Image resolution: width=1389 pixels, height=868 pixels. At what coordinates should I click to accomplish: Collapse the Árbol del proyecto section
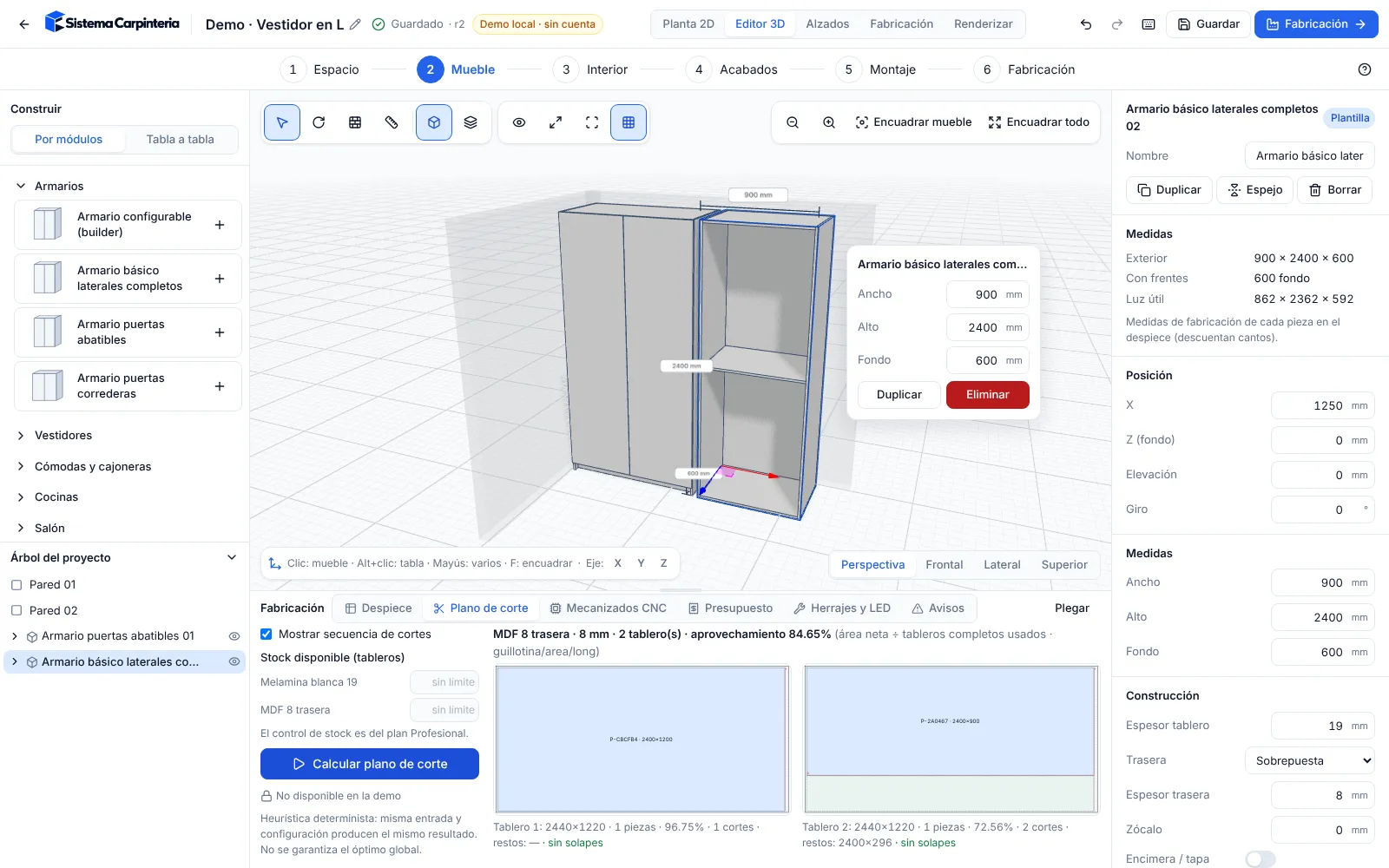[x=232, y=558]
